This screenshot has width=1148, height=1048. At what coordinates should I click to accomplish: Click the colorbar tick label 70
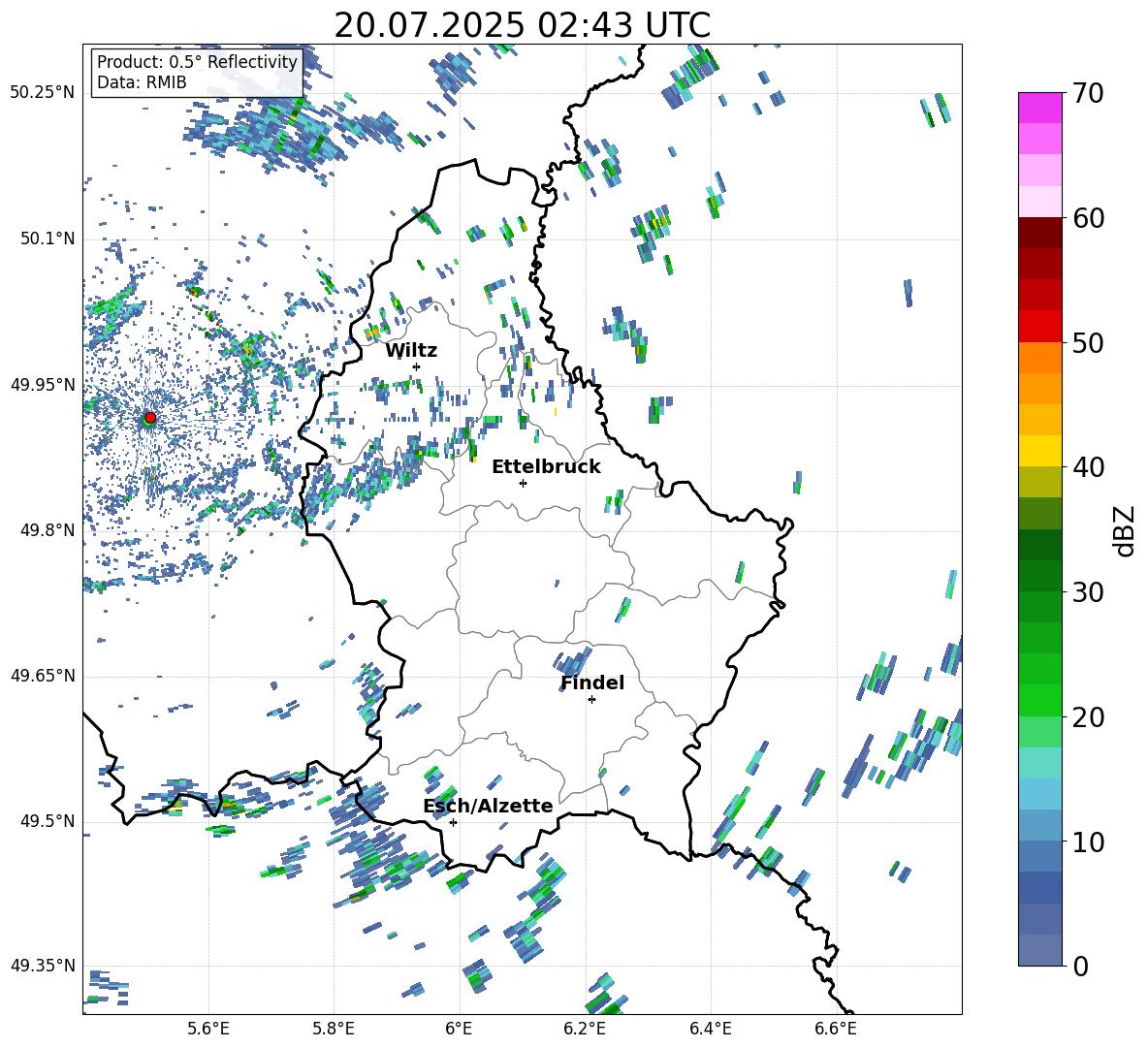click(x=1087, y=94)
